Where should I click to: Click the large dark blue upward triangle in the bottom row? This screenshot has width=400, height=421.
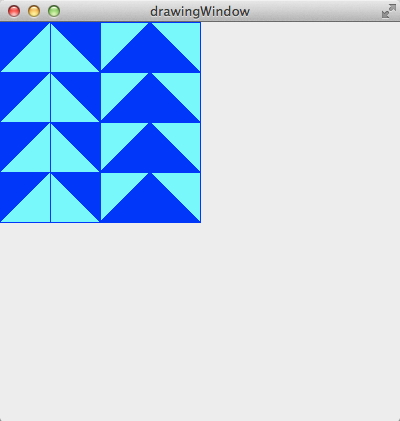tap(150, 205)
